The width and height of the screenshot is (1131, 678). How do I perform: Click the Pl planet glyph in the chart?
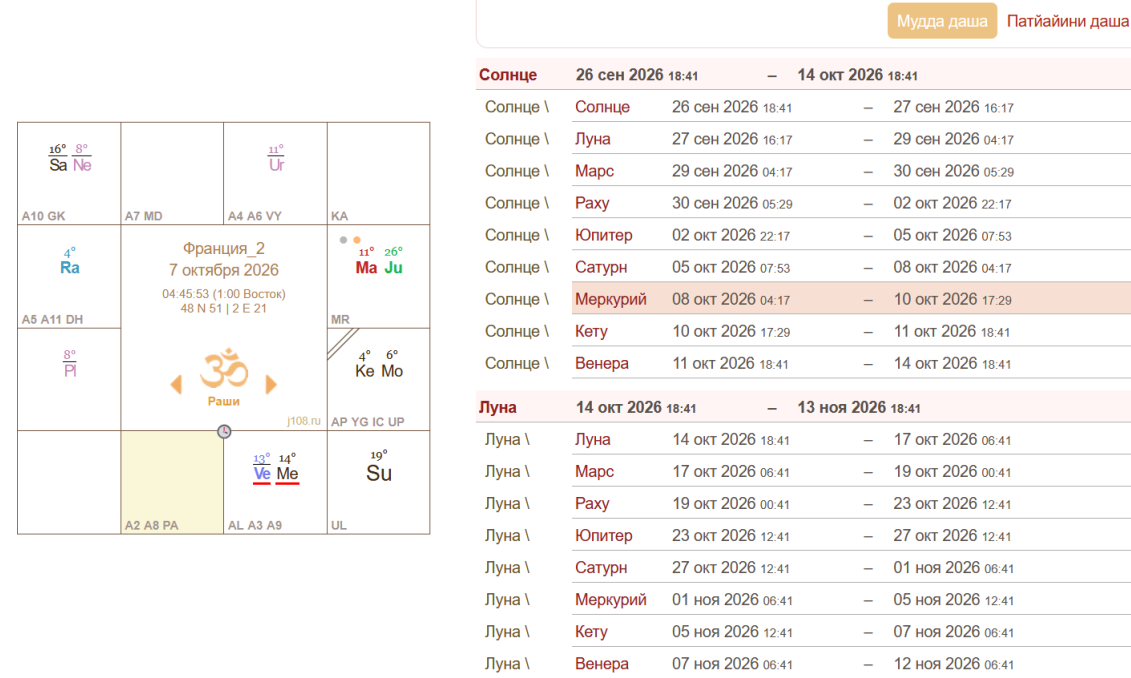click(x=70, y=371)
